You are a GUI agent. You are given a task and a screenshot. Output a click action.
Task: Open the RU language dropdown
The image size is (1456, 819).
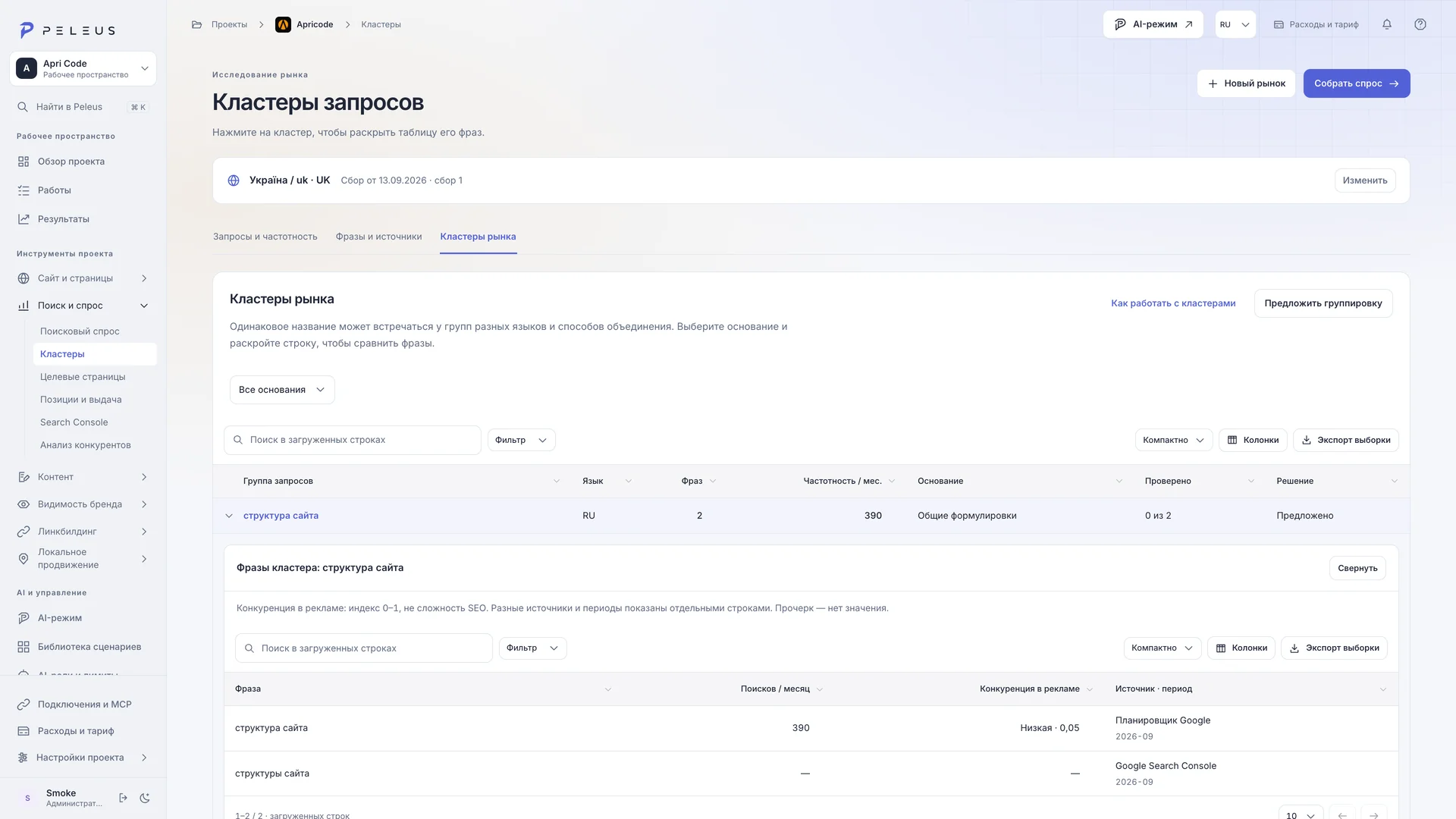(x=1235, y=24)
